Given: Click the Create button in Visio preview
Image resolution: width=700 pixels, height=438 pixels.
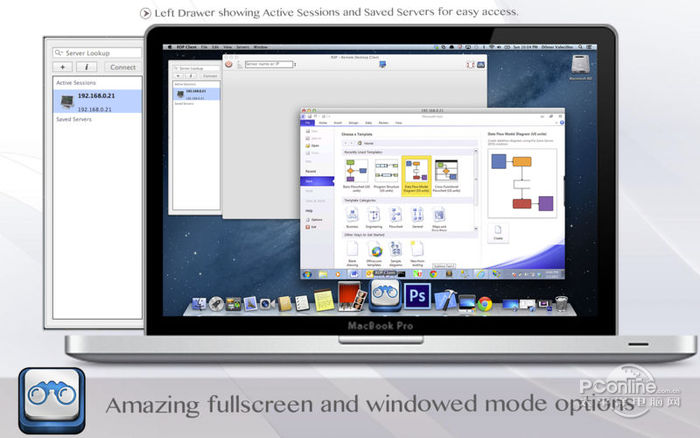Looking at the screenshot, I should tap(498, 232).
